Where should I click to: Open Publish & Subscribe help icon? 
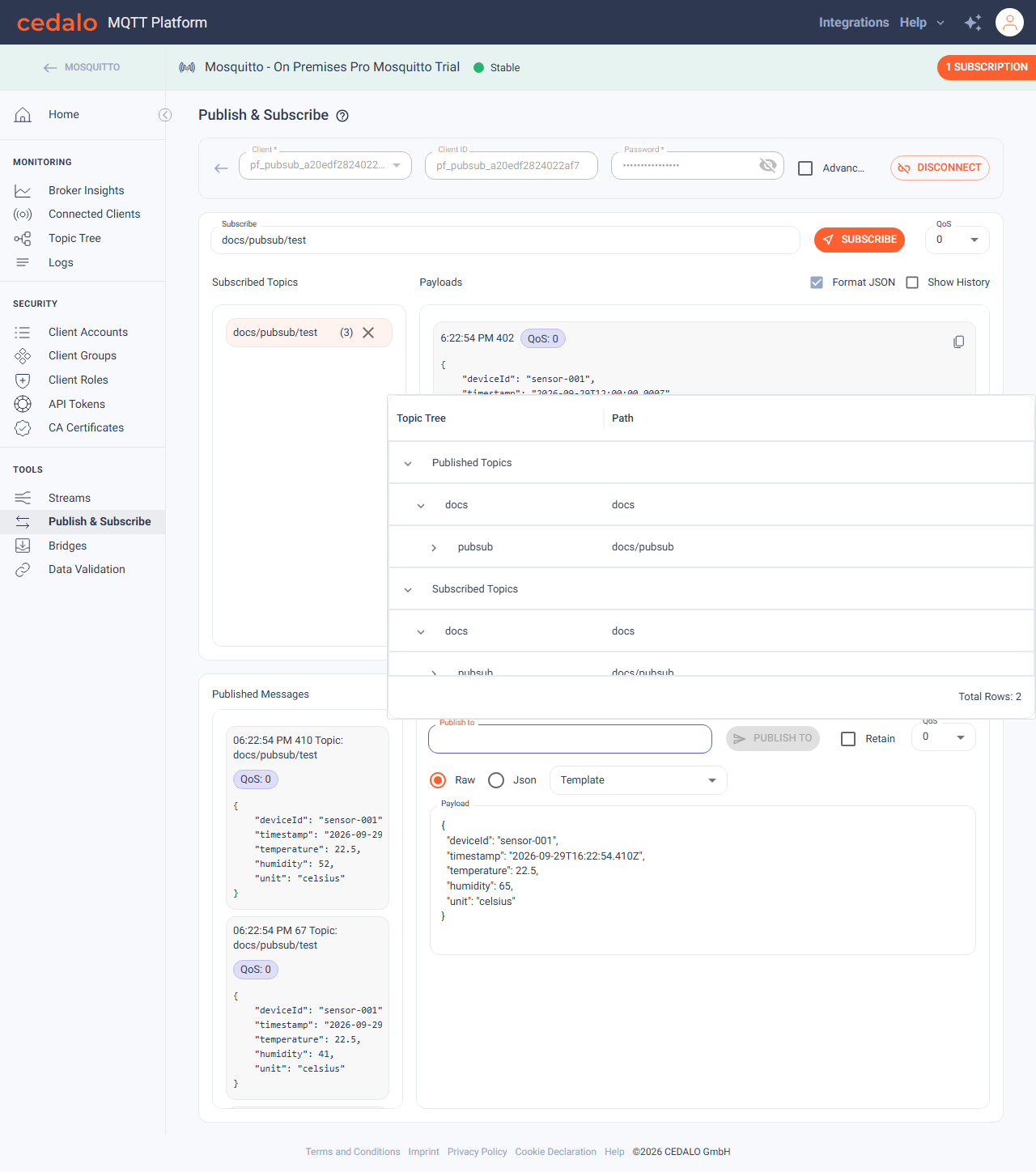coord(342,116)
